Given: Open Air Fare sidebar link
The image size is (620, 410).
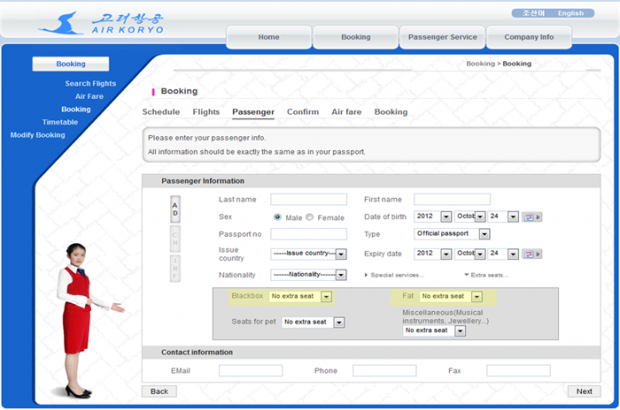Looking at the screenshot, I should [x=89, y=96].
